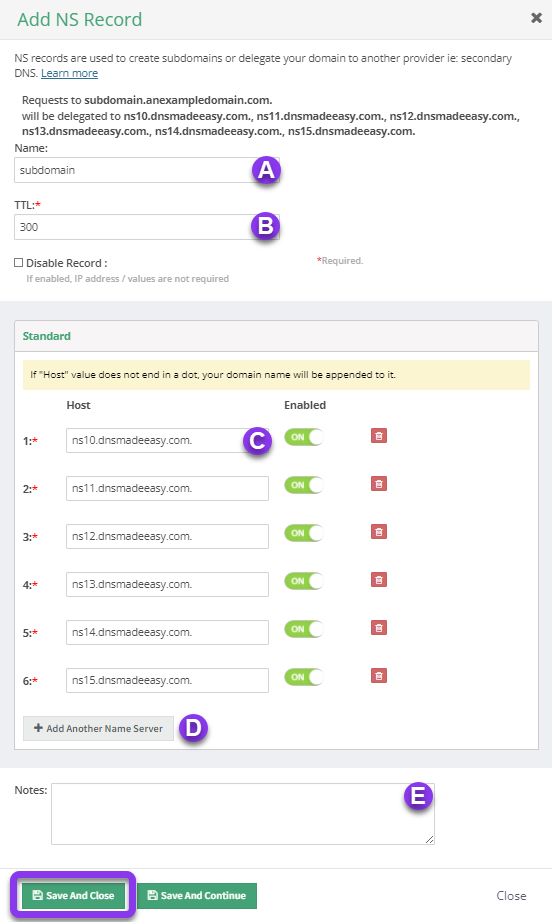The width and height of the screenshot is (552, 922).
Task: Click Save And Close button
Action: coord(73,896)
